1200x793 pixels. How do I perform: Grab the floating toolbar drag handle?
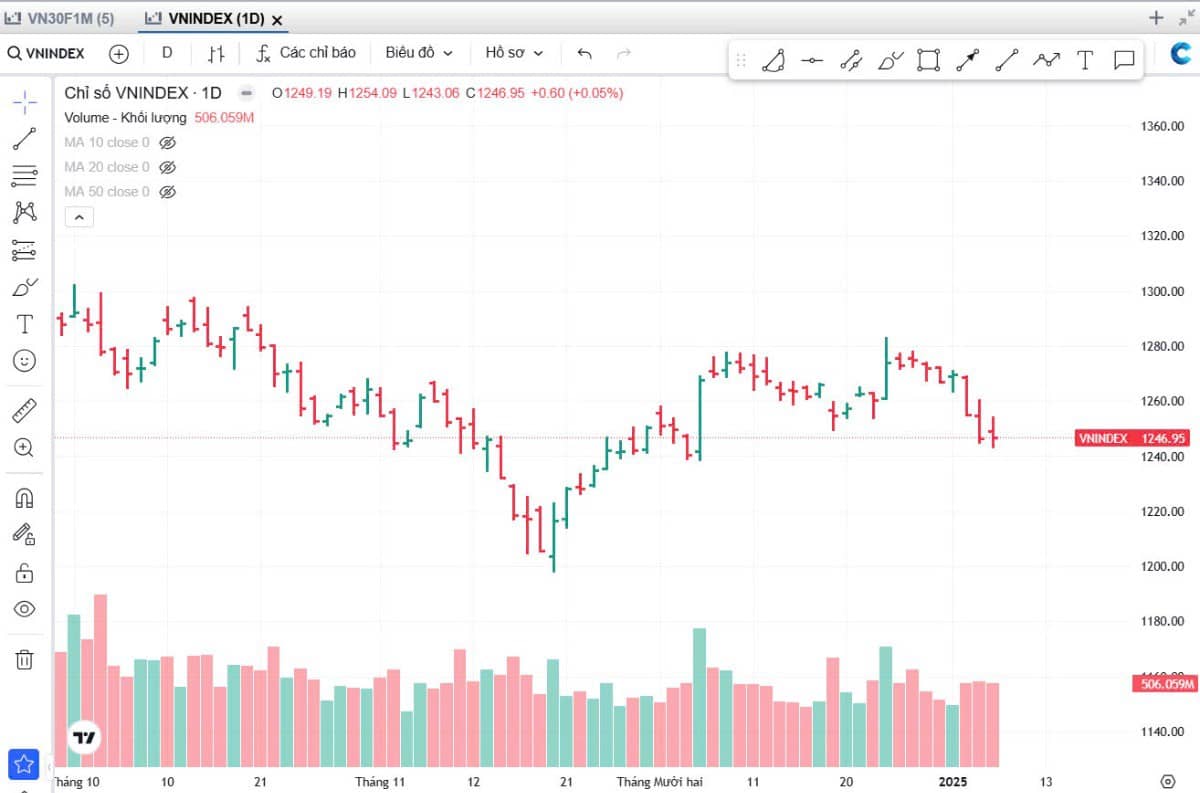741,61
